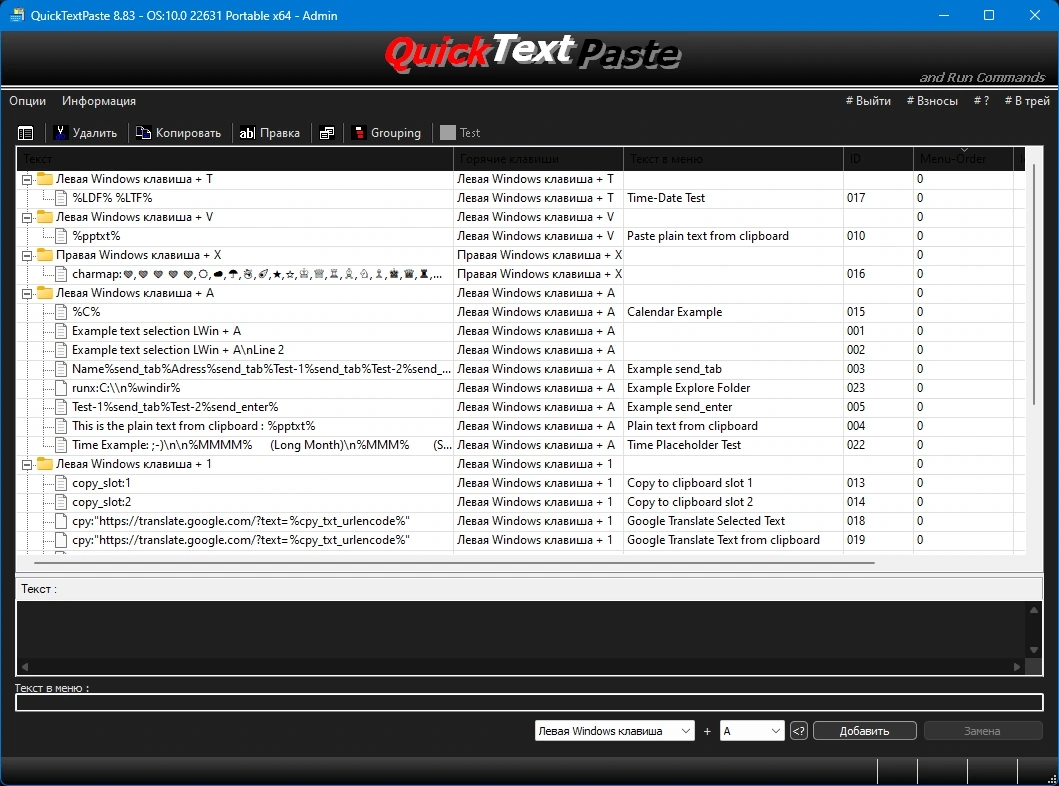
Task: Select row This is the plain text from clipboard
Action: click(x=520, y=426)
